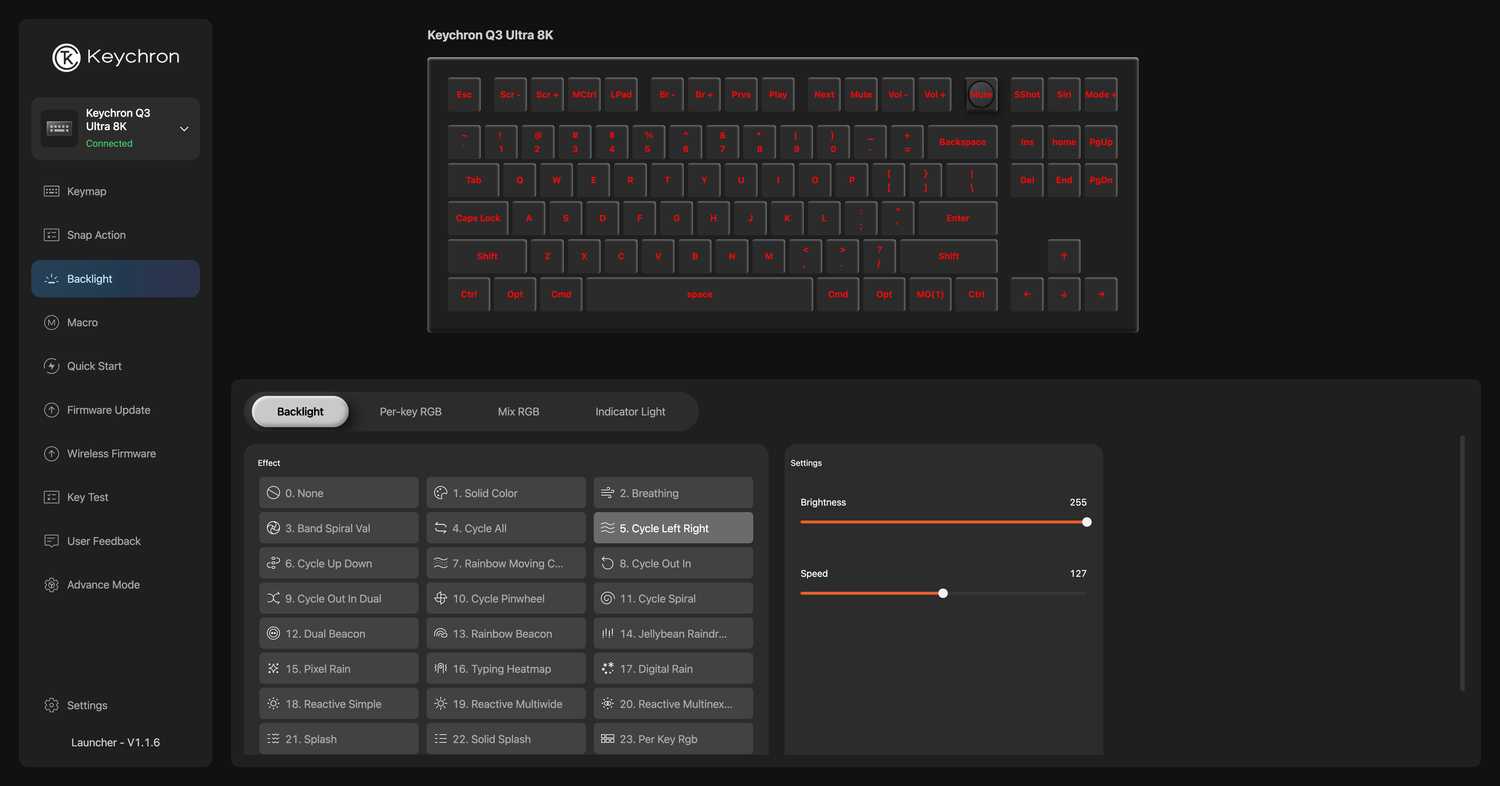The height and width of the screenshot is (786, 1500).
Task: Click the Backspace key on keyboard preview
Action: click(x=962, y=142)
